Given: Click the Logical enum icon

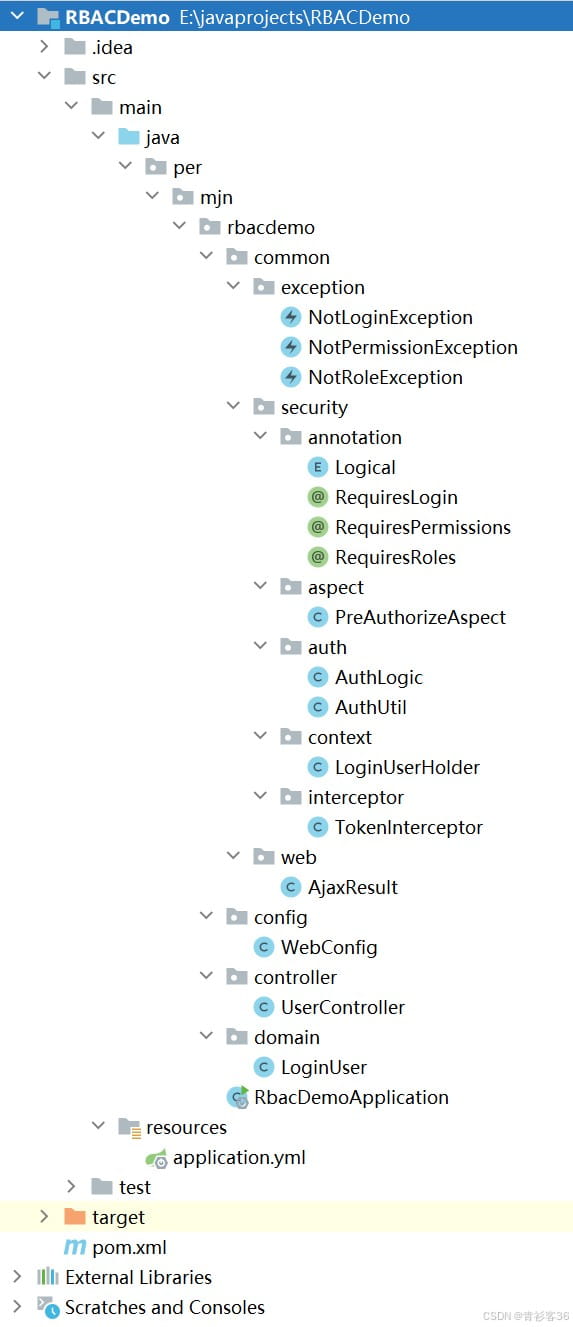Looking at the screenshot, I should coord(318,467).
